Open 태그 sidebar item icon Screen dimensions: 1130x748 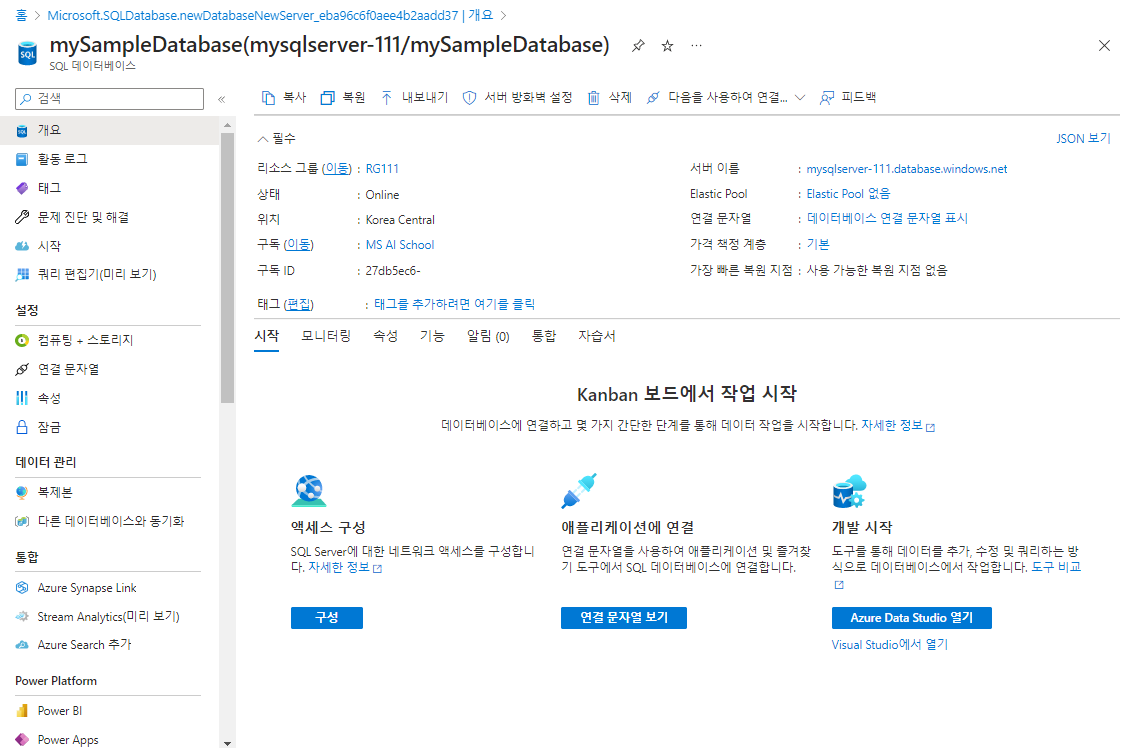point(22,188)
